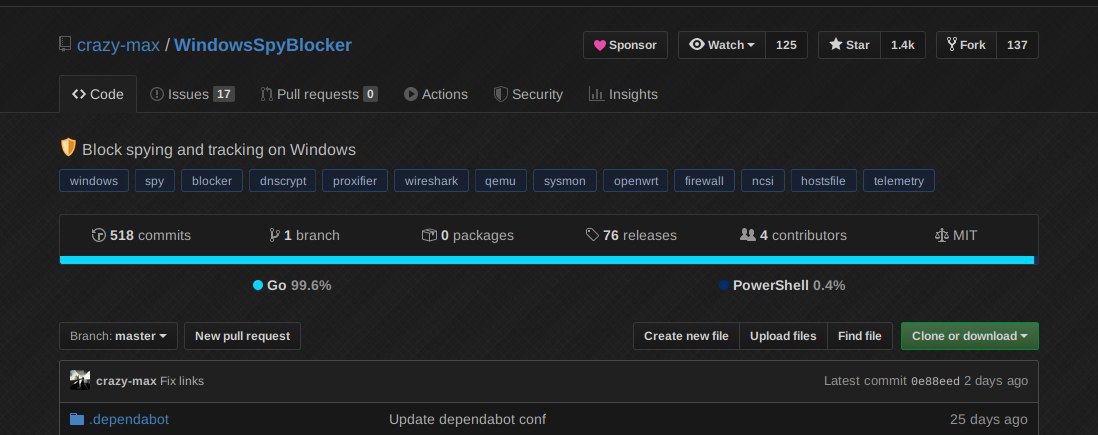Click the repository book icon beside crazy-max
This screenshot has height=435, width=1098.
[65, 44]
